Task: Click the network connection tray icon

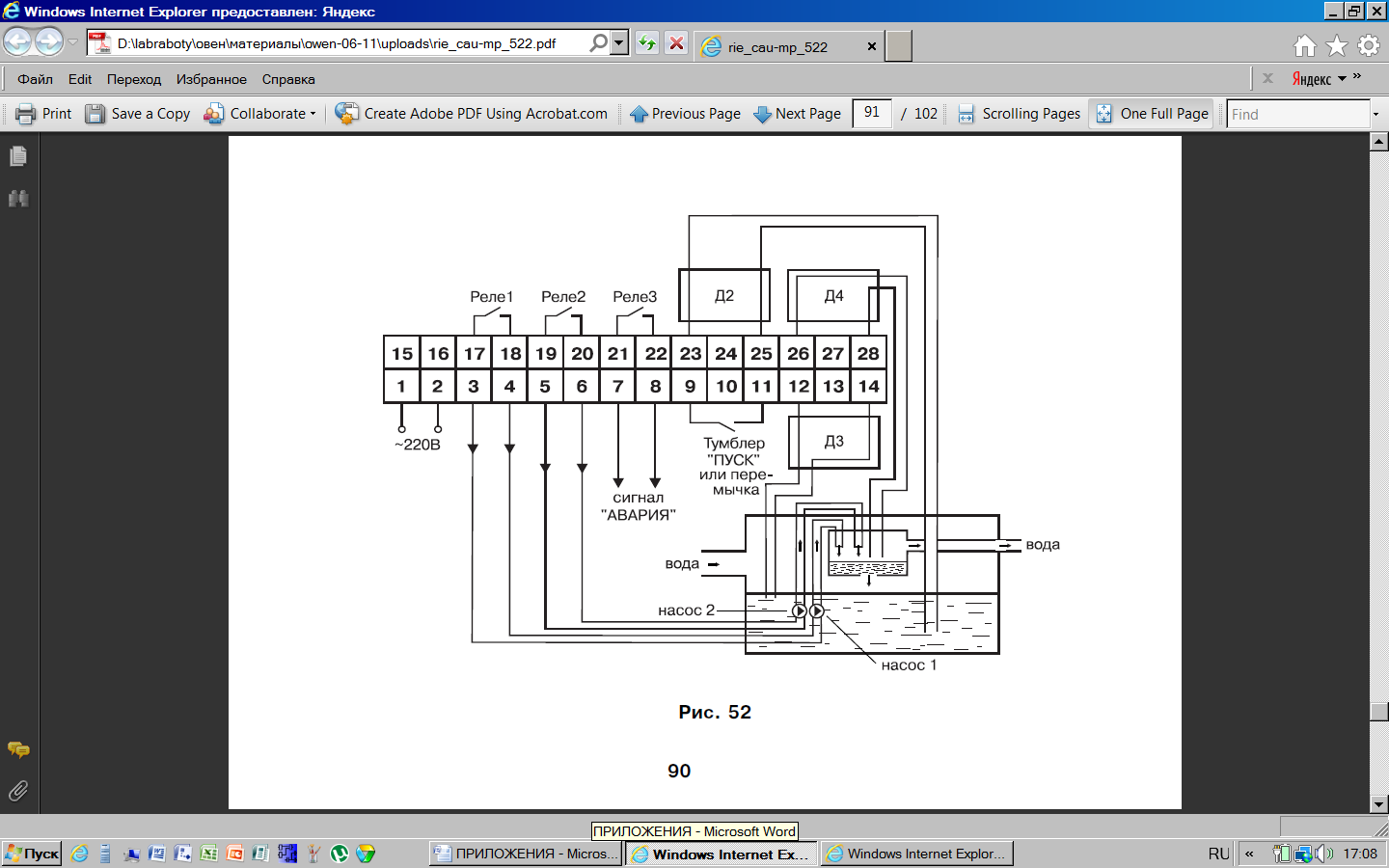Action: click(1304, 854)
